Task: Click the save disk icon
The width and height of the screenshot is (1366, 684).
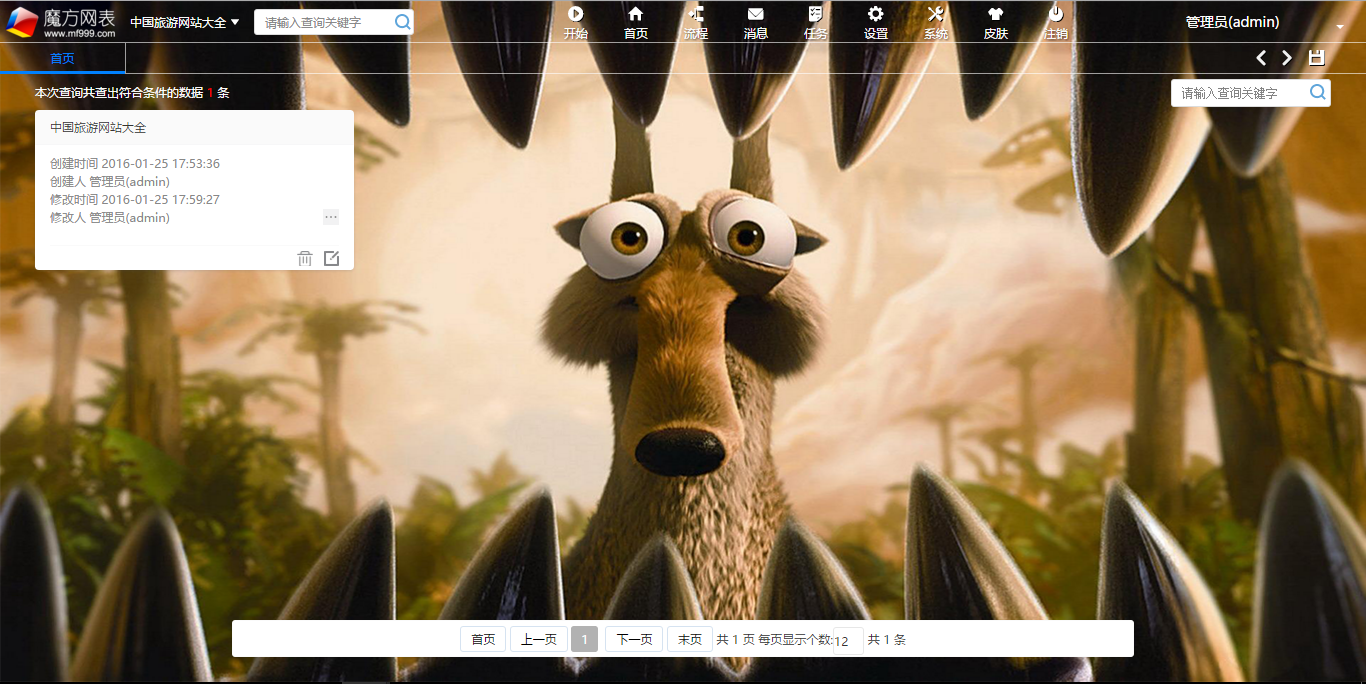Action: click(x=1316, y=58)
